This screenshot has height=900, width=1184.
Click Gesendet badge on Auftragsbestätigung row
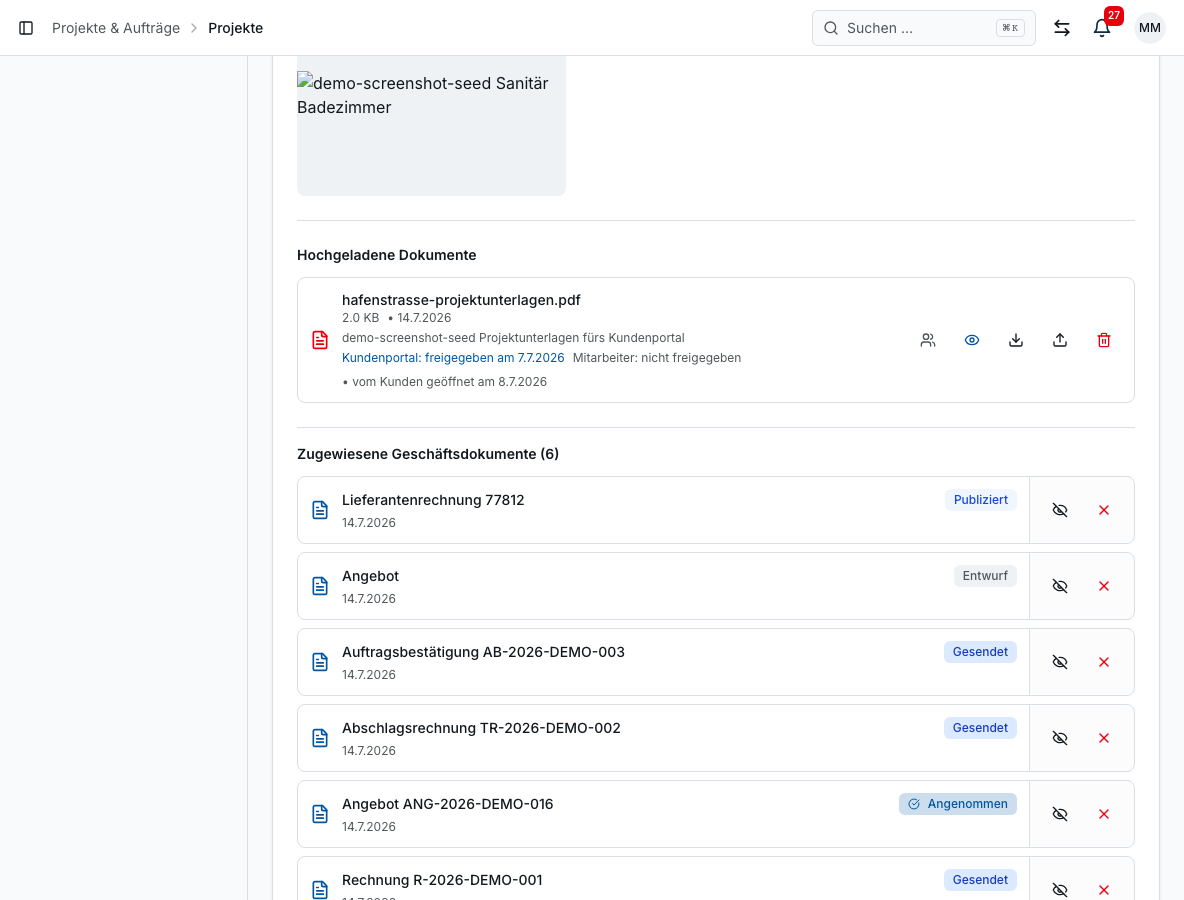(x=979, y=652)
